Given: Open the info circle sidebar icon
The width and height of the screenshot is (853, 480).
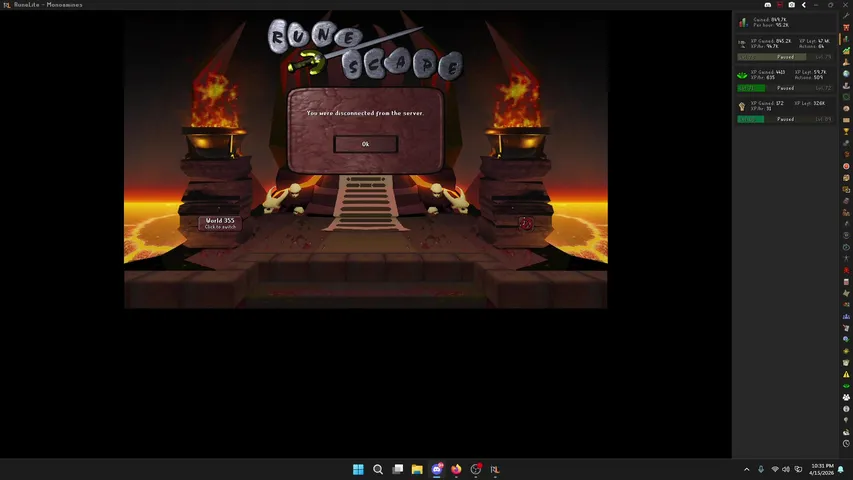Looking at the screenshot, I should pyautogui.click(x=846, y=409).
